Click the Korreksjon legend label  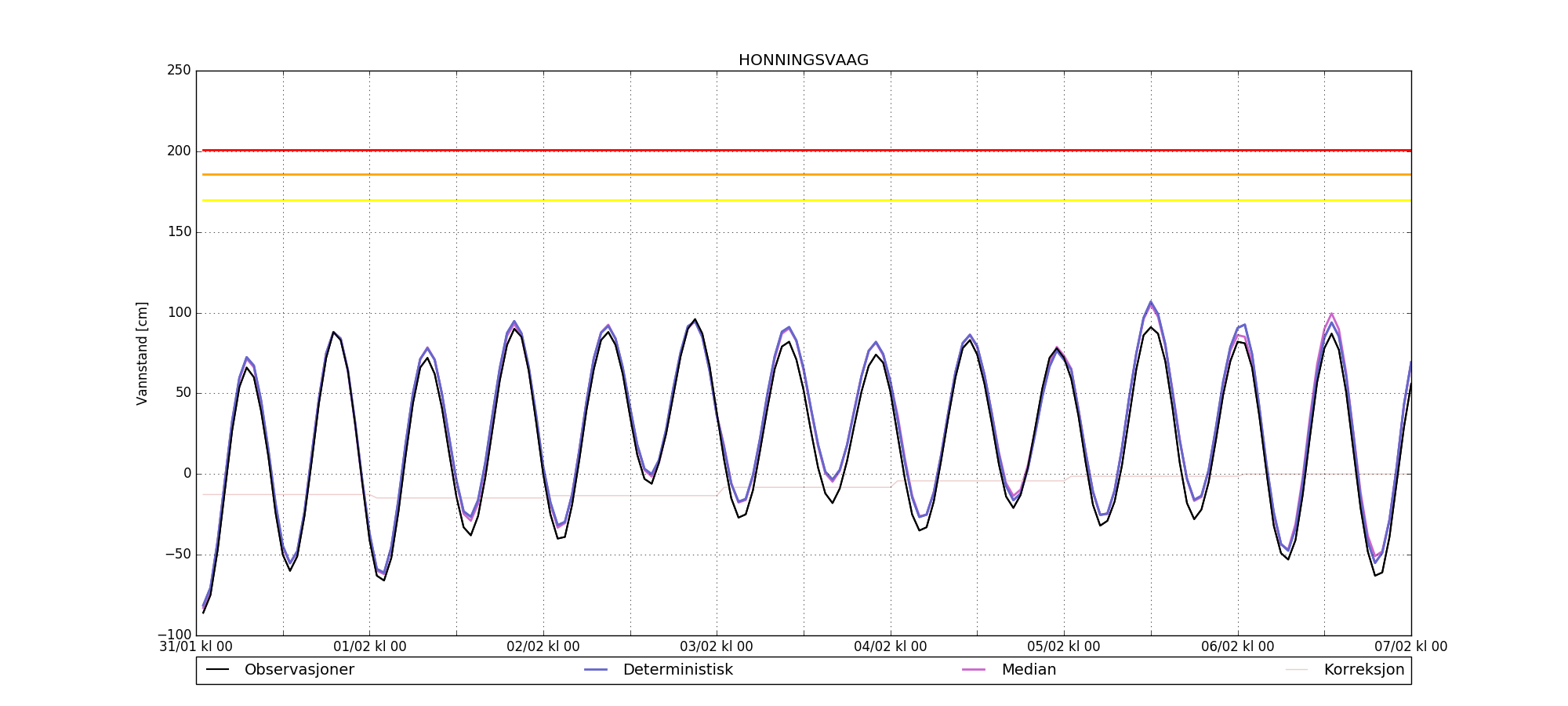tap(1363, 670)
